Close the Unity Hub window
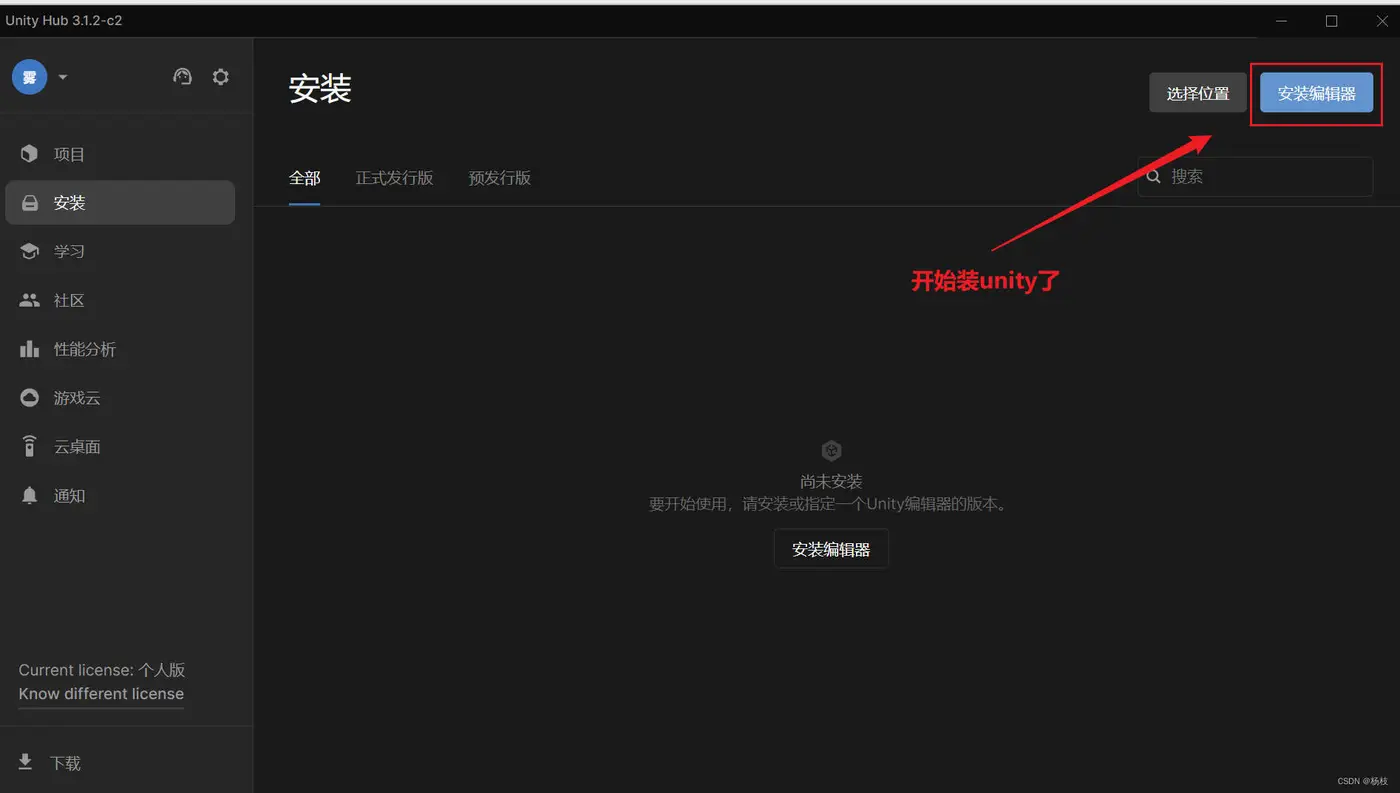 (x=1382, y=21)
